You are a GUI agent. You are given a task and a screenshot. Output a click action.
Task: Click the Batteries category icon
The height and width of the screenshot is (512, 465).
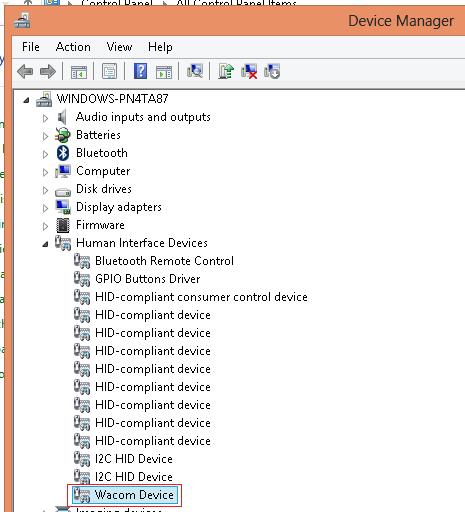[63, 135]
